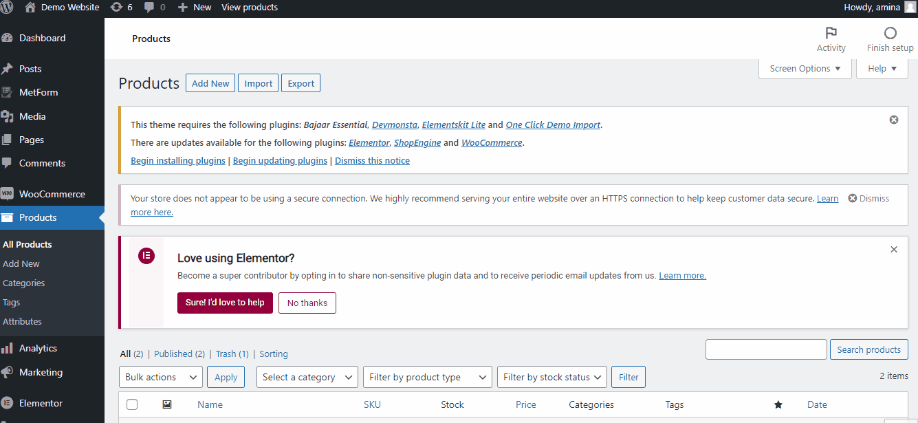Click the Begin installing plugins link

point(178,160)
